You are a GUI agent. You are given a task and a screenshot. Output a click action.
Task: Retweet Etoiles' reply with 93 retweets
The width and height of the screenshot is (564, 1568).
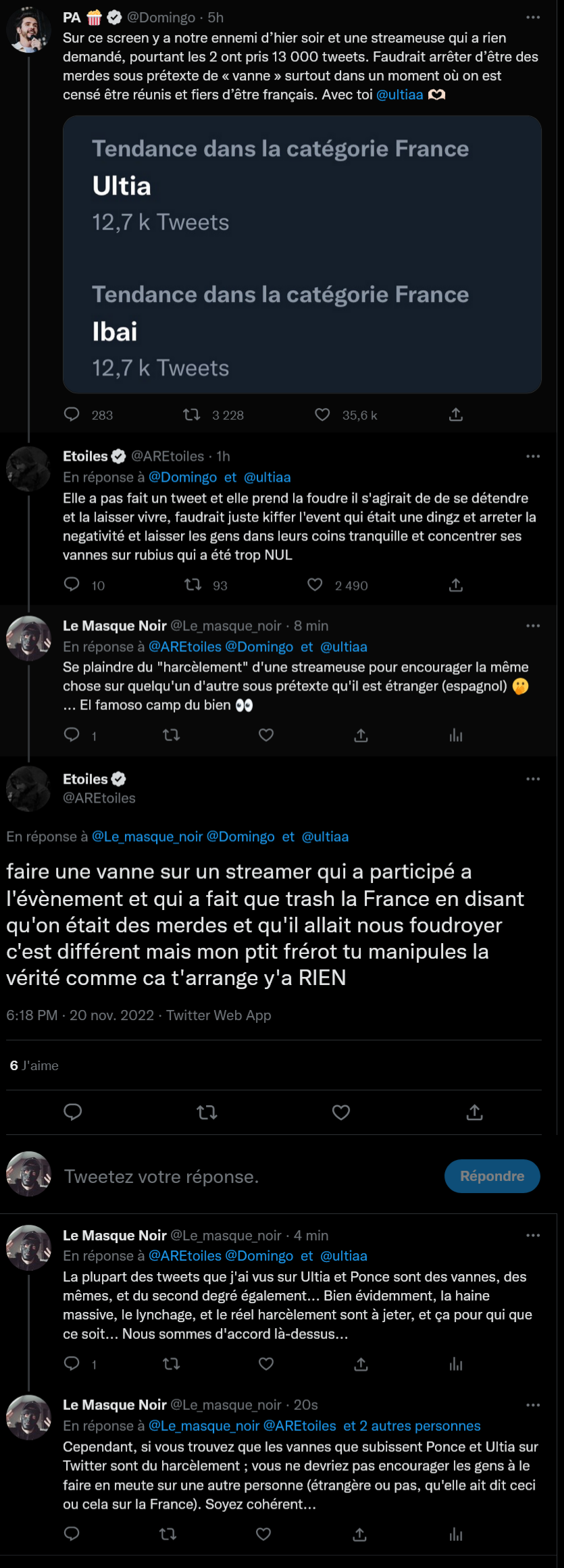click(193, 584)
